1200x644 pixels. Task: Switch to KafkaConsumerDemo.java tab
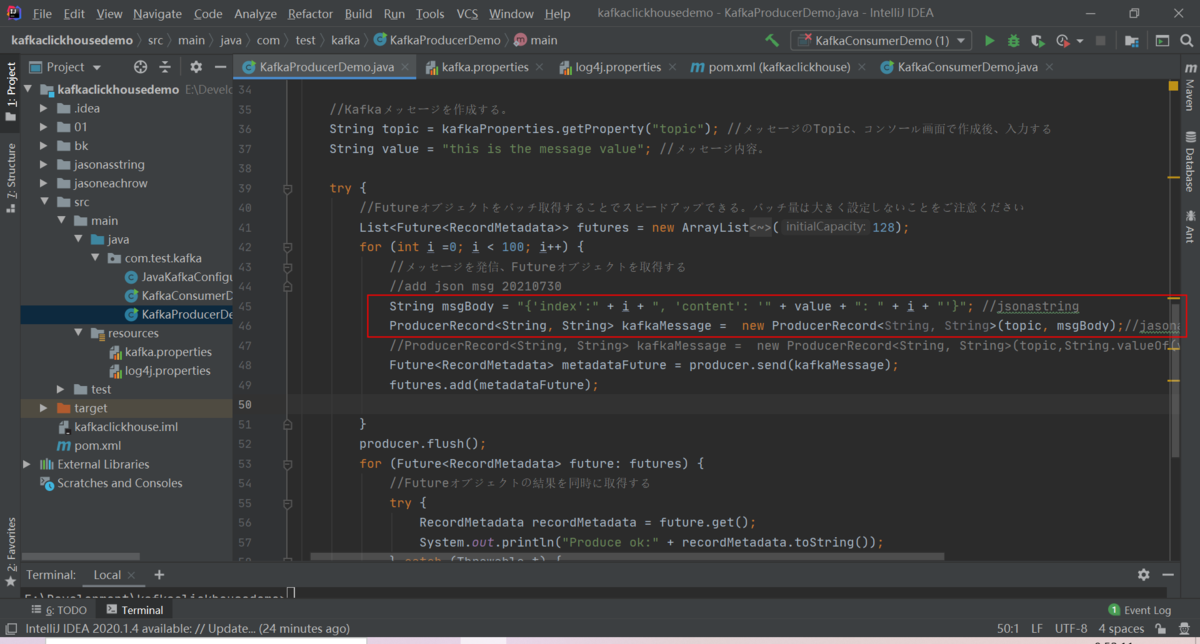click(968, 67)
